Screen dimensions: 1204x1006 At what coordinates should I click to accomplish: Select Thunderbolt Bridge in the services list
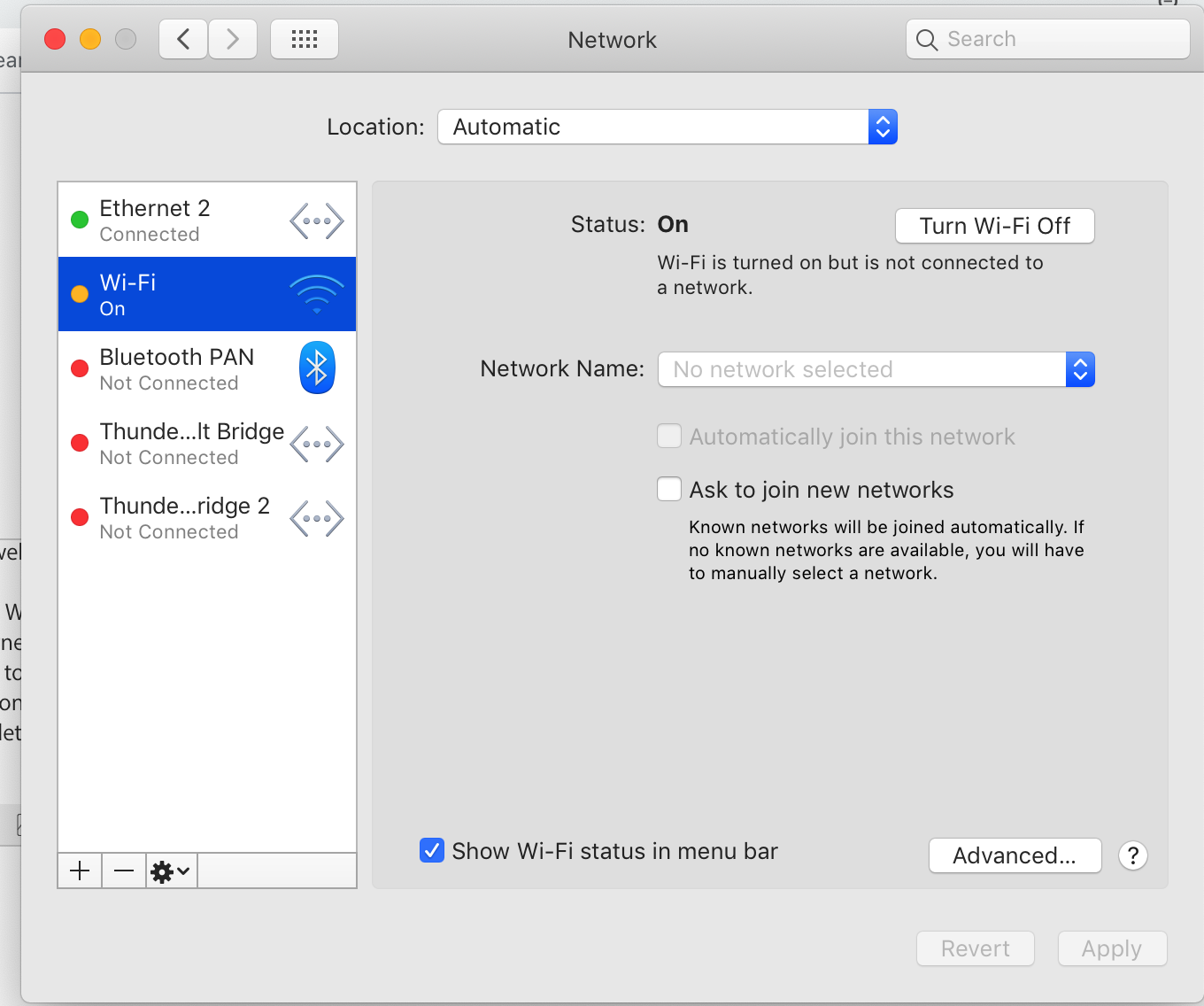(x=207, y=443)
